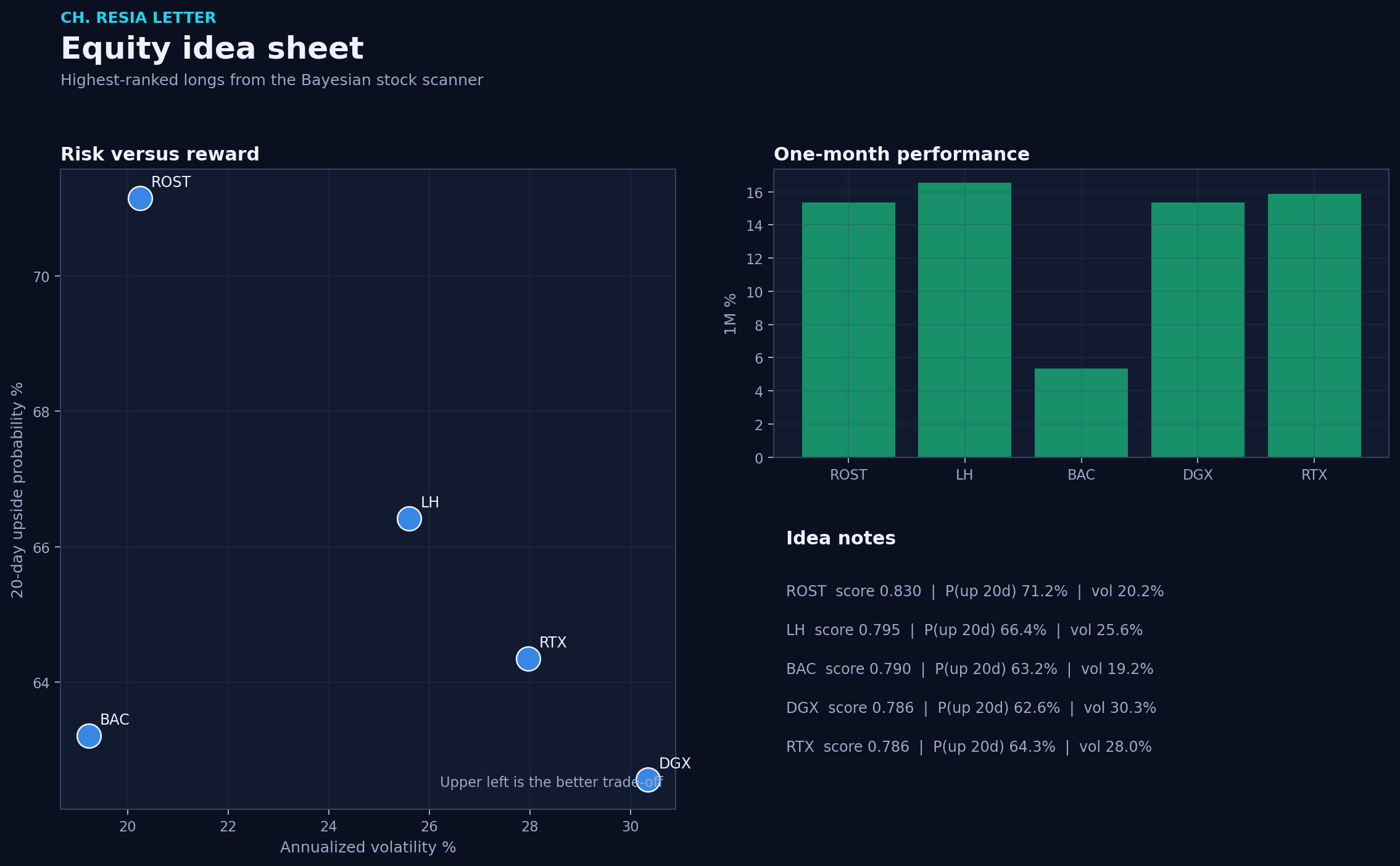Viewport: 1400px width, 866px height.
Task: Select the BAC performance bar
Action: coord(1081,413)
